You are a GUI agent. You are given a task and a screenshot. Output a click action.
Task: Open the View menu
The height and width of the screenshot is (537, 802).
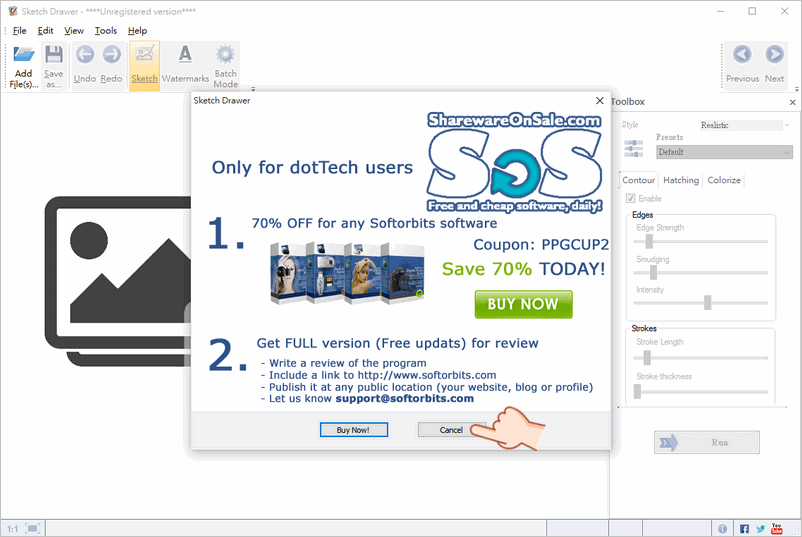point(74,31)
